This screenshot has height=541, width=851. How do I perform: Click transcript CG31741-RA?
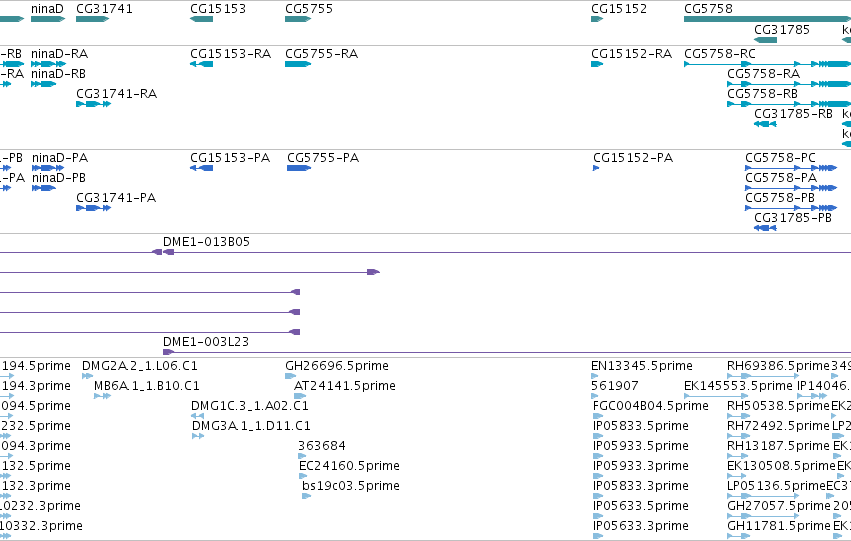pyautogui.click(x=93, y=104)
